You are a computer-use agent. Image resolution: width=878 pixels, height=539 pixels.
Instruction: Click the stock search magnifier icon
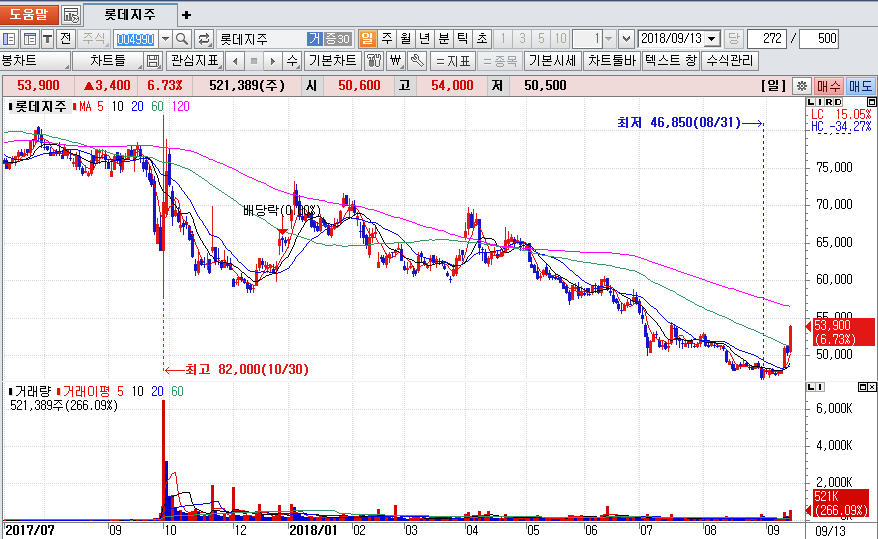point(182,39)
